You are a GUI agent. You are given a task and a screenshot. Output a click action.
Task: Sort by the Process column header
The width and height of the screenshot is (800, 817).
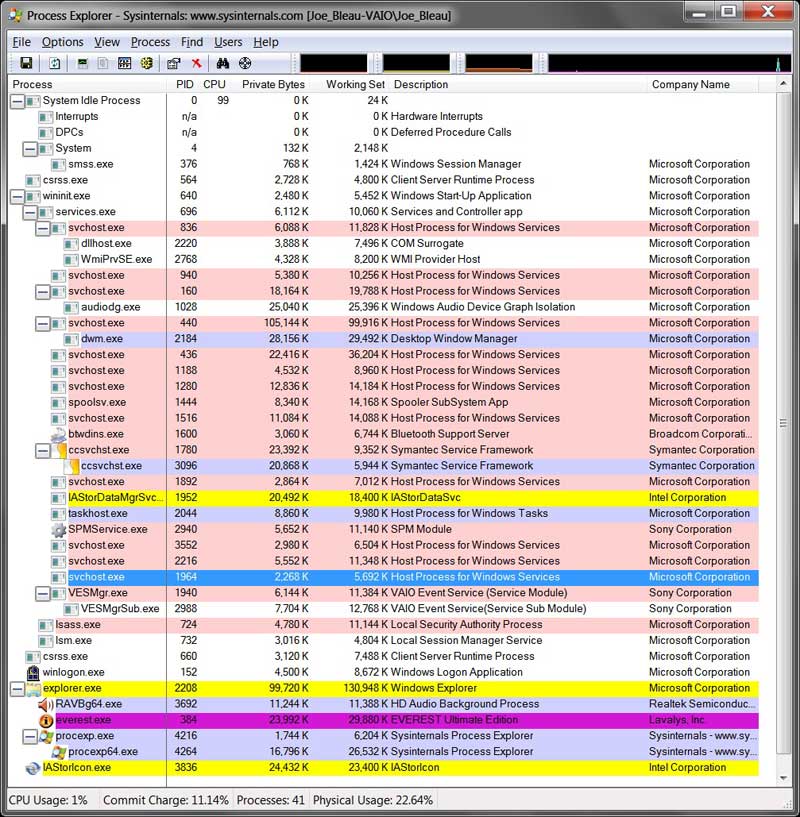[x=88, y=84]
